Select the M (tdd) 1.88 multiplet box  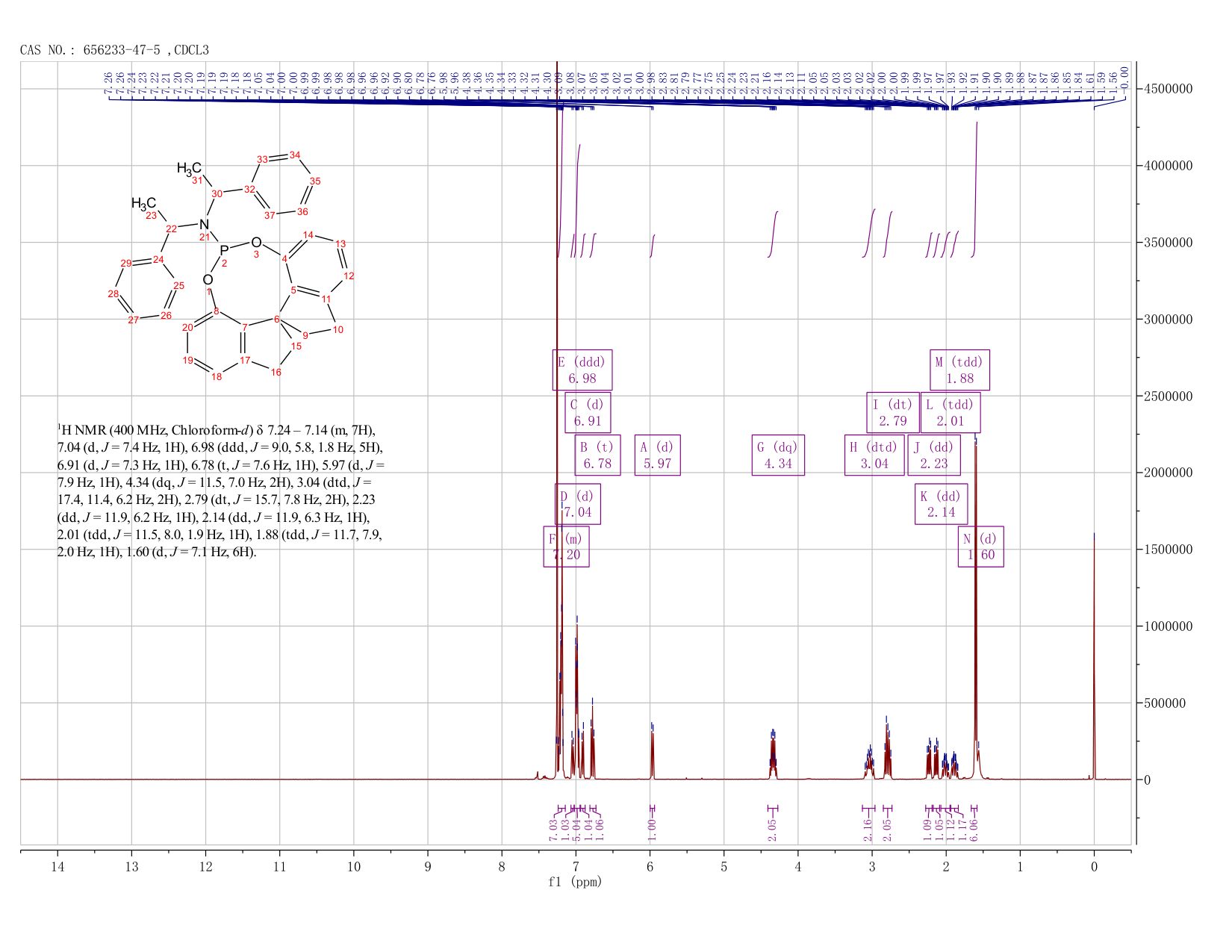point(960,370)
